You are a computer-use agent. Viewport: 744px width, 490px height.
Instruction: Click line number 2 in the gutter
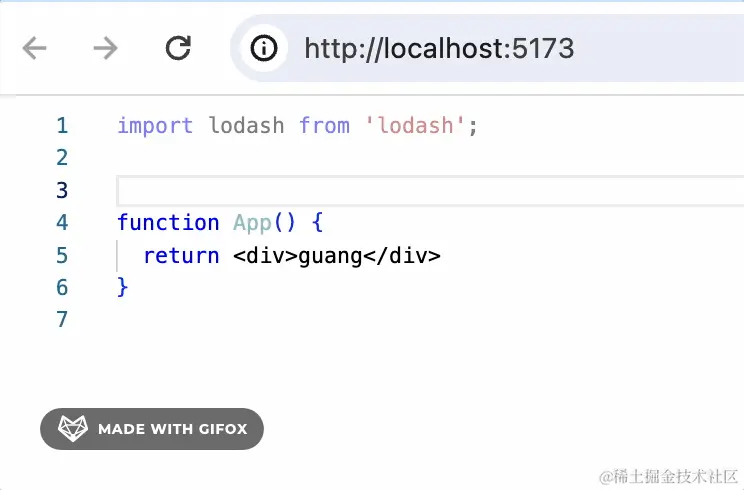62,157
